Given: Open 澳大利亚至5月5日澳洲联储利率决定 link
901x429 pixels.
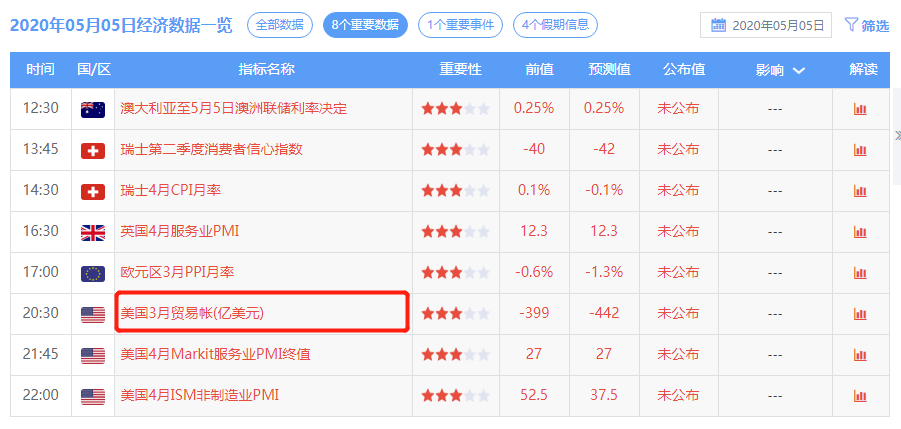Looking at the screenshot, I should 234,108.
